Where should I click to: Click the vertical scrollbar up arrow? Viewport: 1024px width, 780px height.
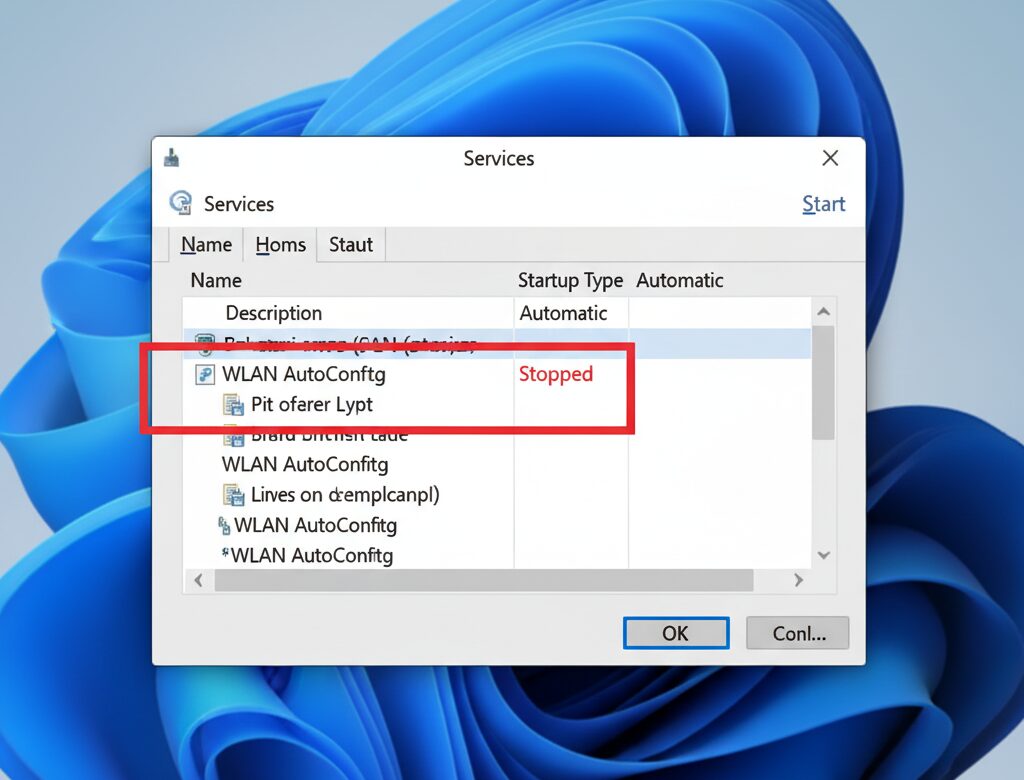click(x=823, y=312)
